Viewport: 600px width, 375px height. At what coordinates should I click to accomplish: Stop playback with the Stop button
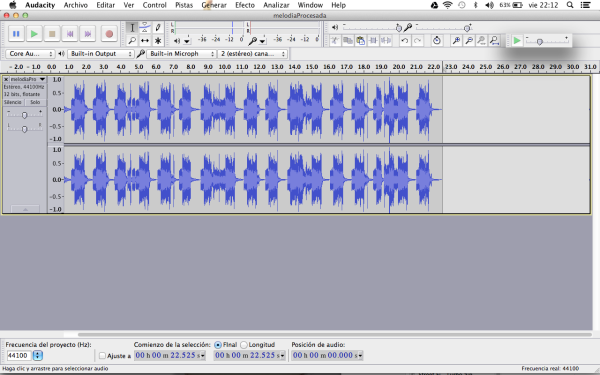52,34
